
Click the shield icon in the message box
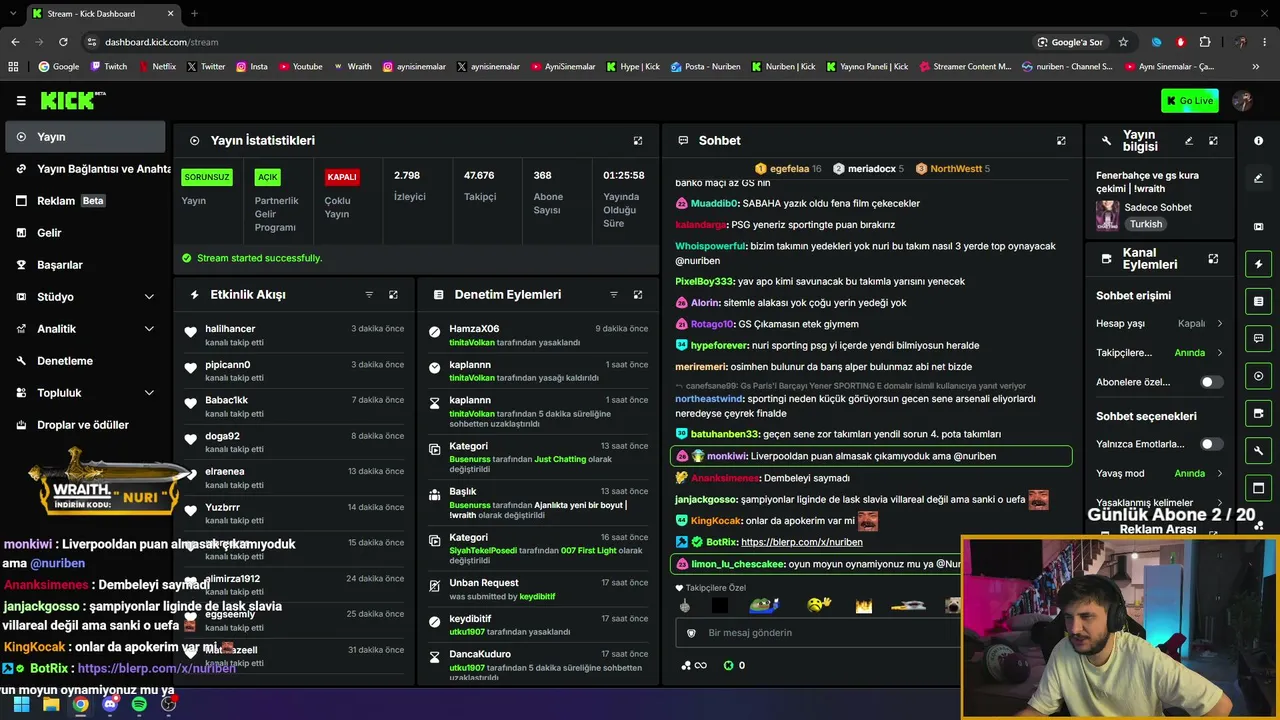tap(691, 633)
